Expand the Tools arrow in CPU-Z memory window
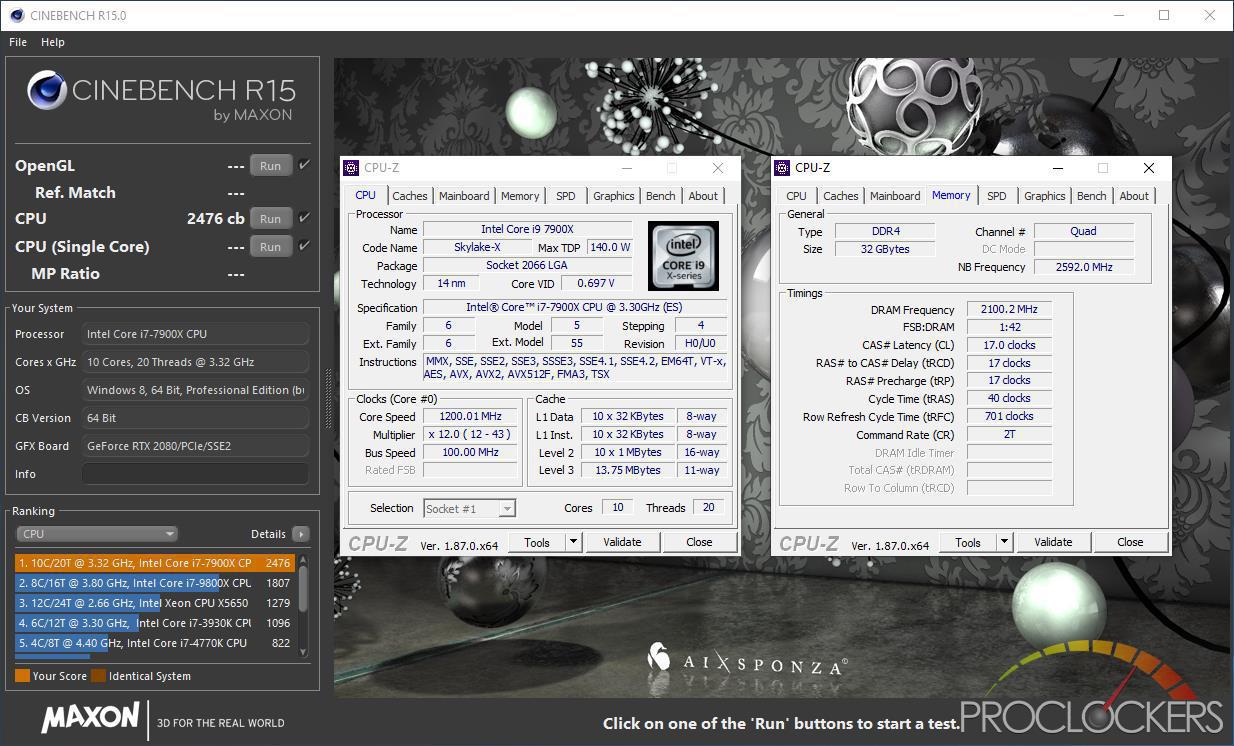 [1004, 542]
